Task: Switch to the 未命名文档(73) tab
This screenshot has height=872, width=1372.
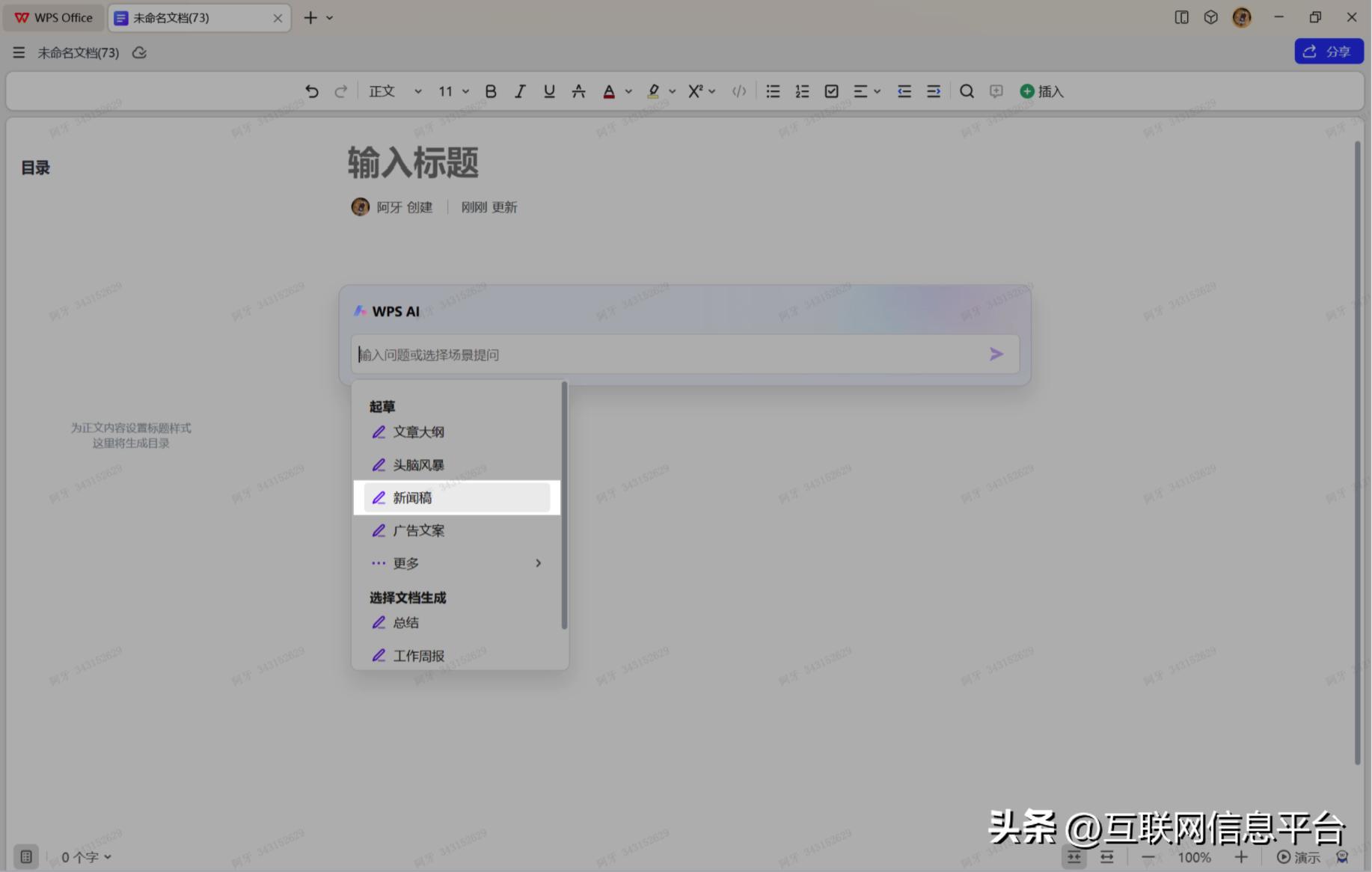Action: tap(187, 17)
